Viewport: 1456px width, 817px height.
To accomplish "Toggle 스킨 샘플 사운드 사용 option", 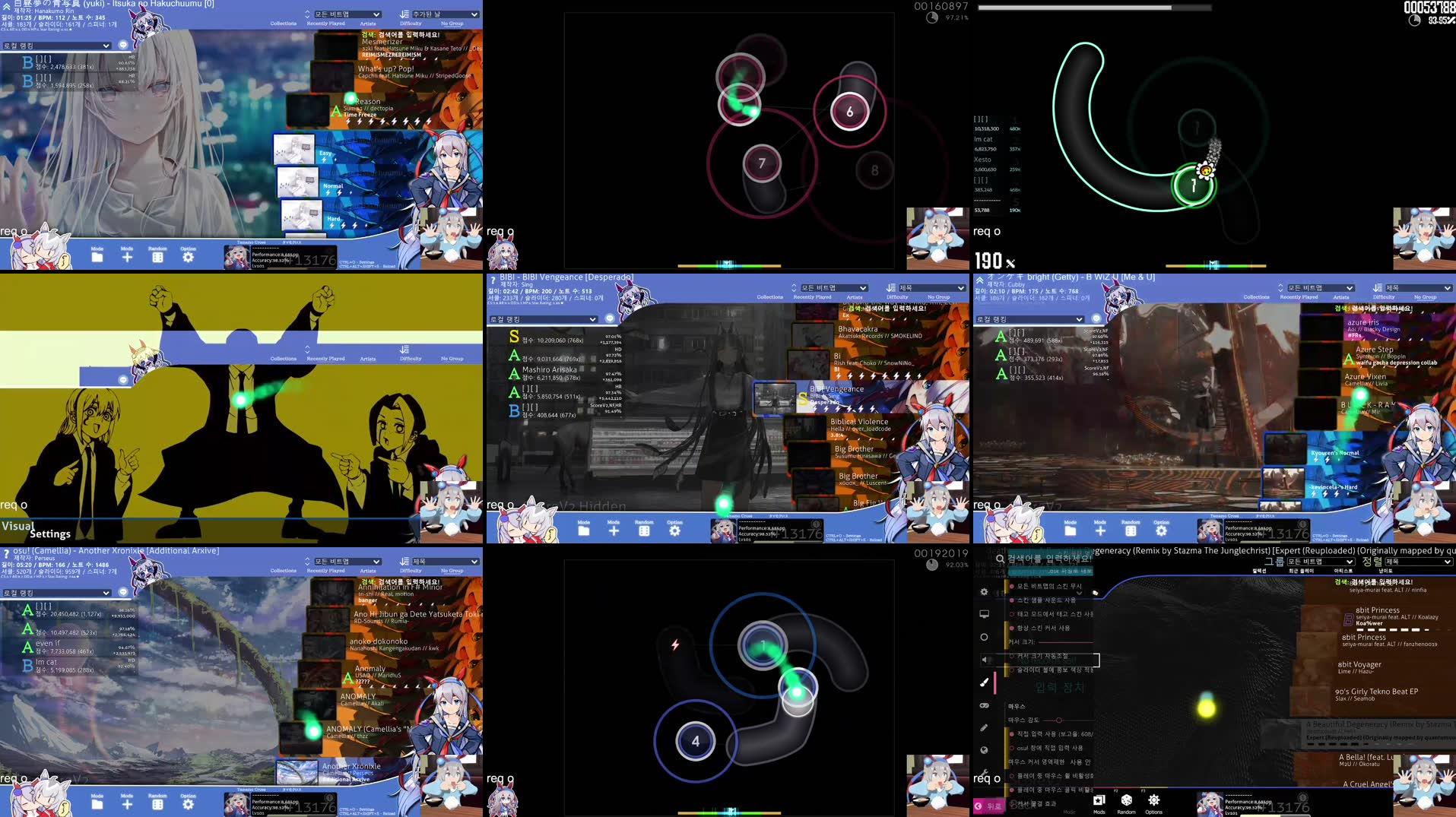I will click(1043, 600).
